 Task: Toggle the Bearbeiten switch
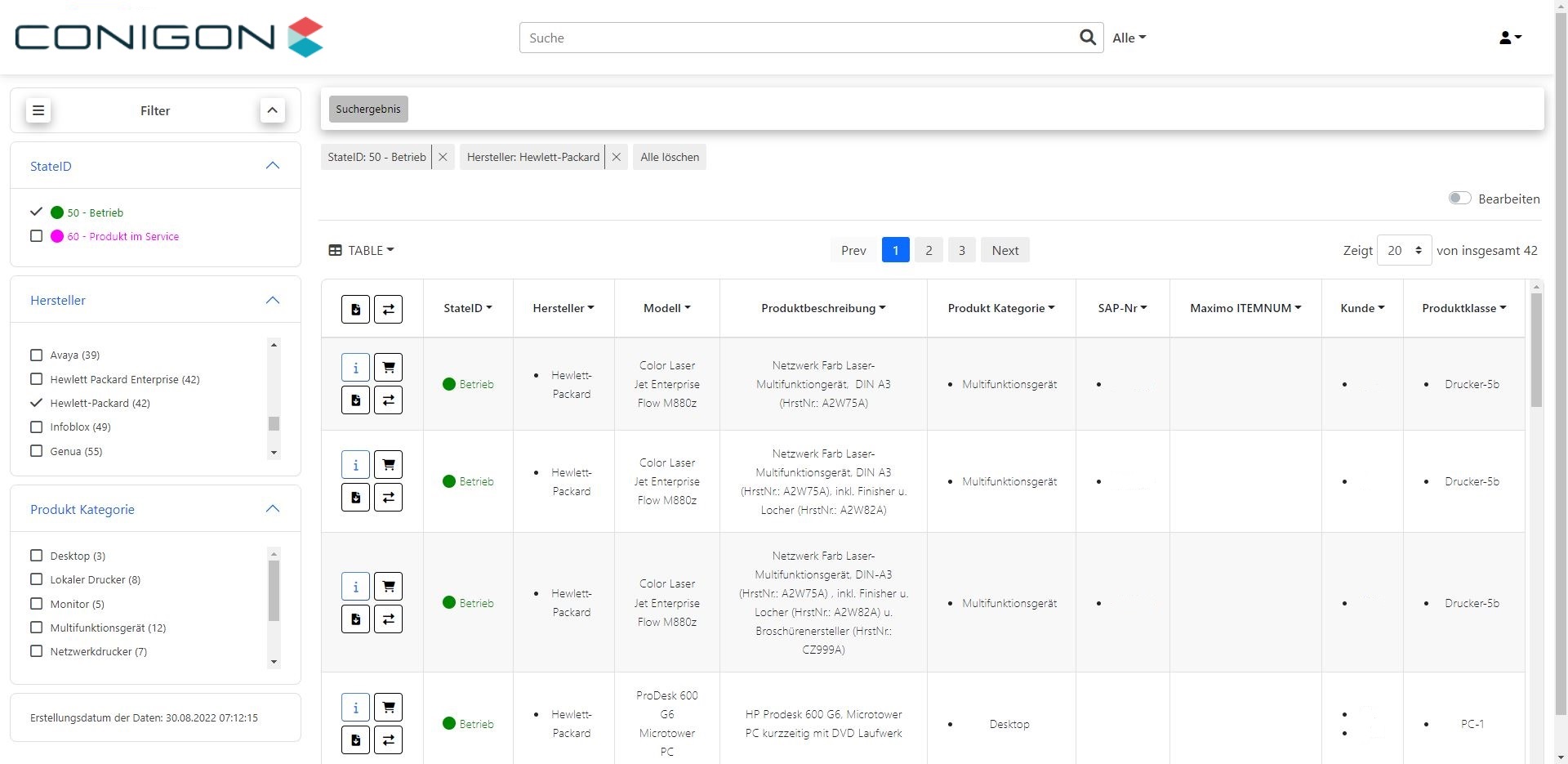point(1459,199)
